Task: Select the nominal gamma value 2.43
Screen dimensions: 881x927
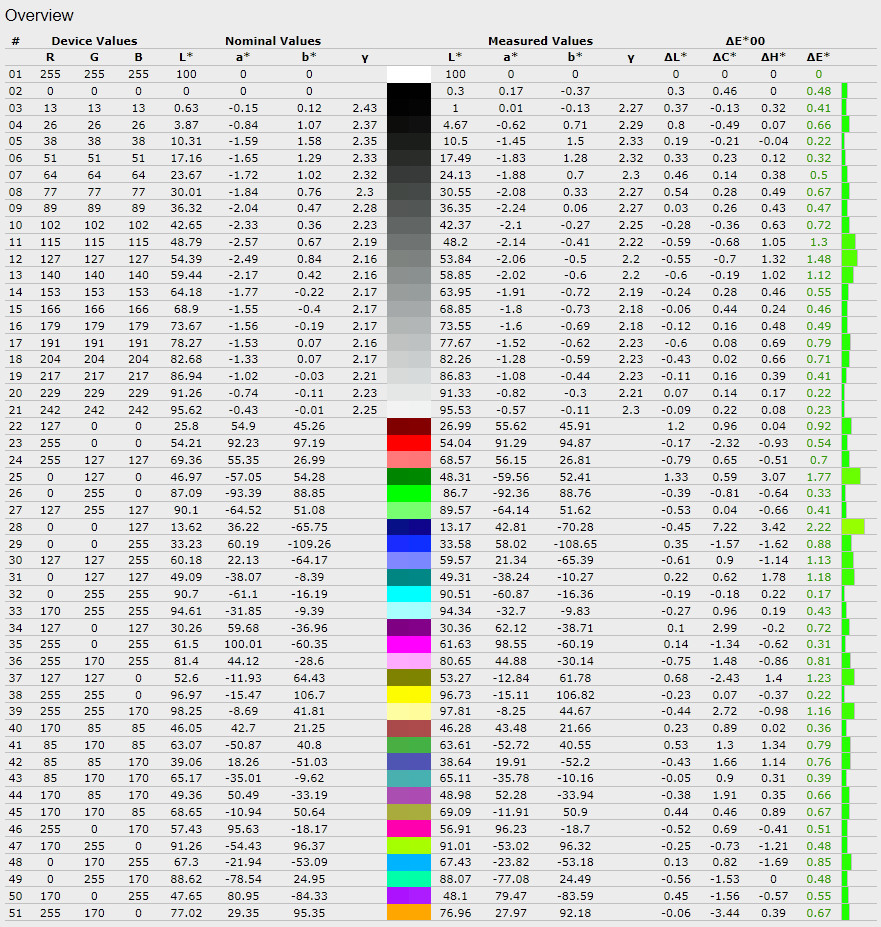Action: (364, 107)
